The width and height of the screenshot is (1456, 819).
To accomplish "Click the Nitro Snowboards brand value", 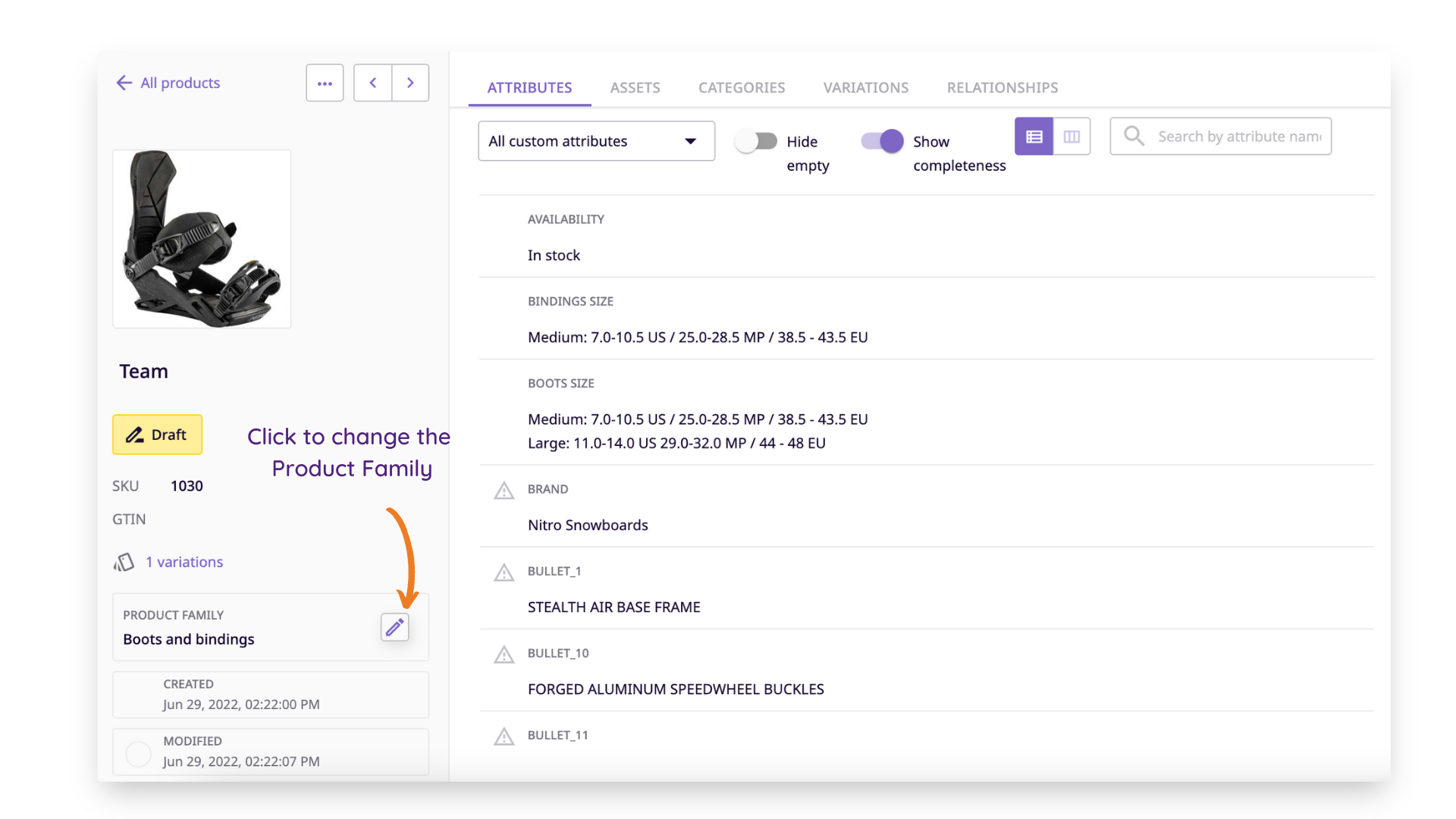I will [588, 526].
